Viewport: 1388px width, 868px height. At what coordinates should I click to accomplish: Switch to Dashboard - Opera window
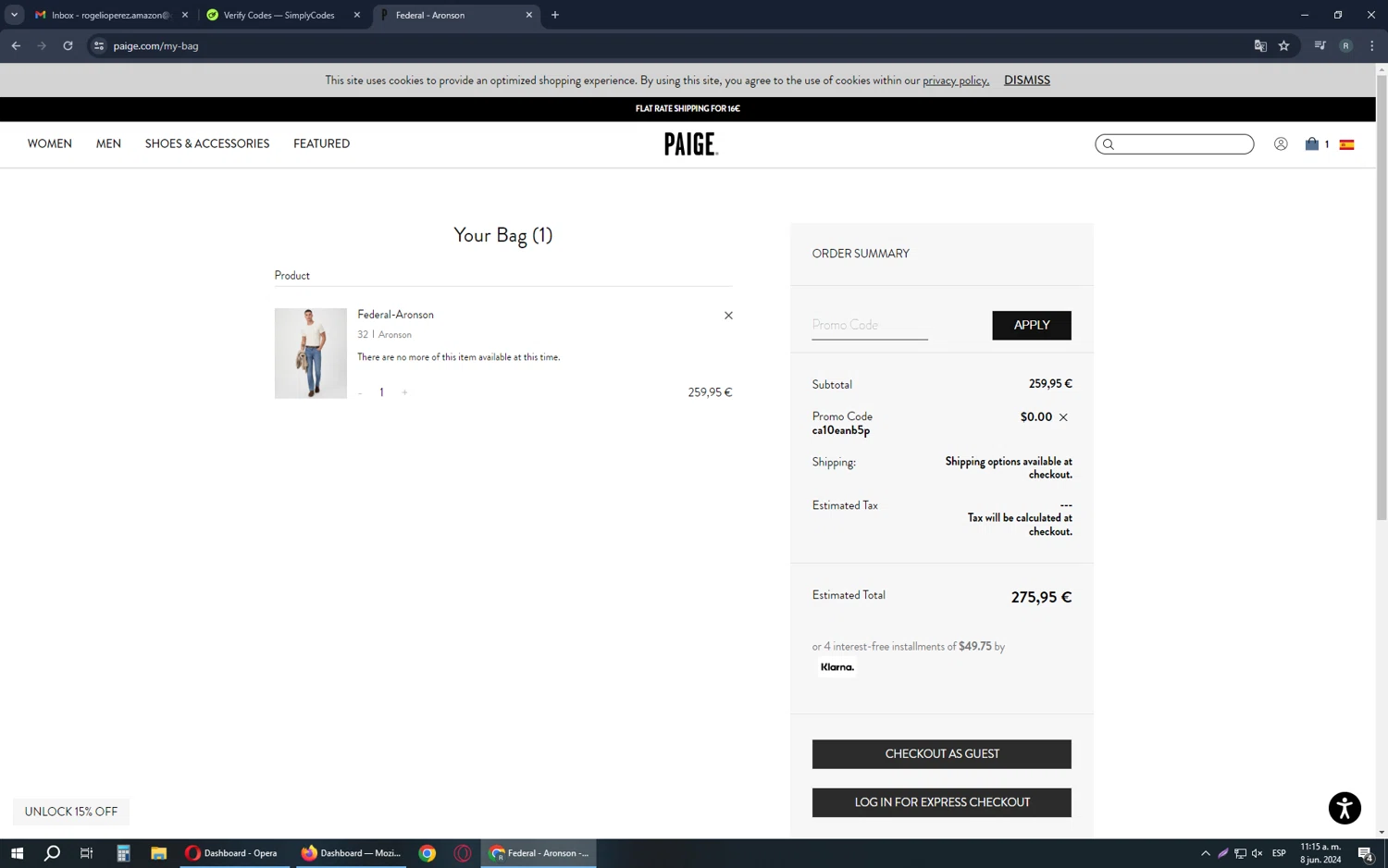pyautogui.click(x=232, y=853)
